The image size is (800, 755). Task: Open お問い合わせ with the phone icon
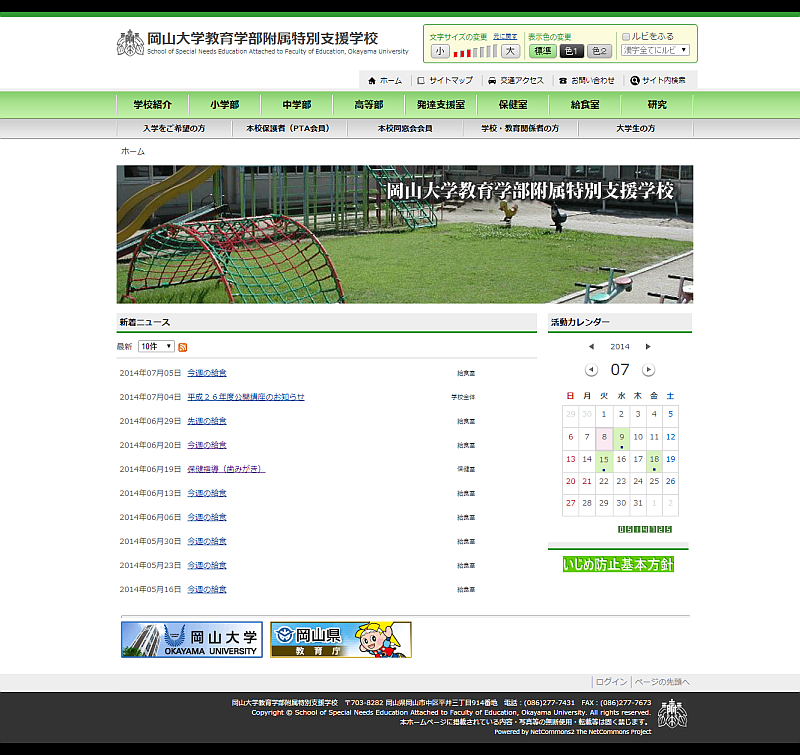point(587,80)
